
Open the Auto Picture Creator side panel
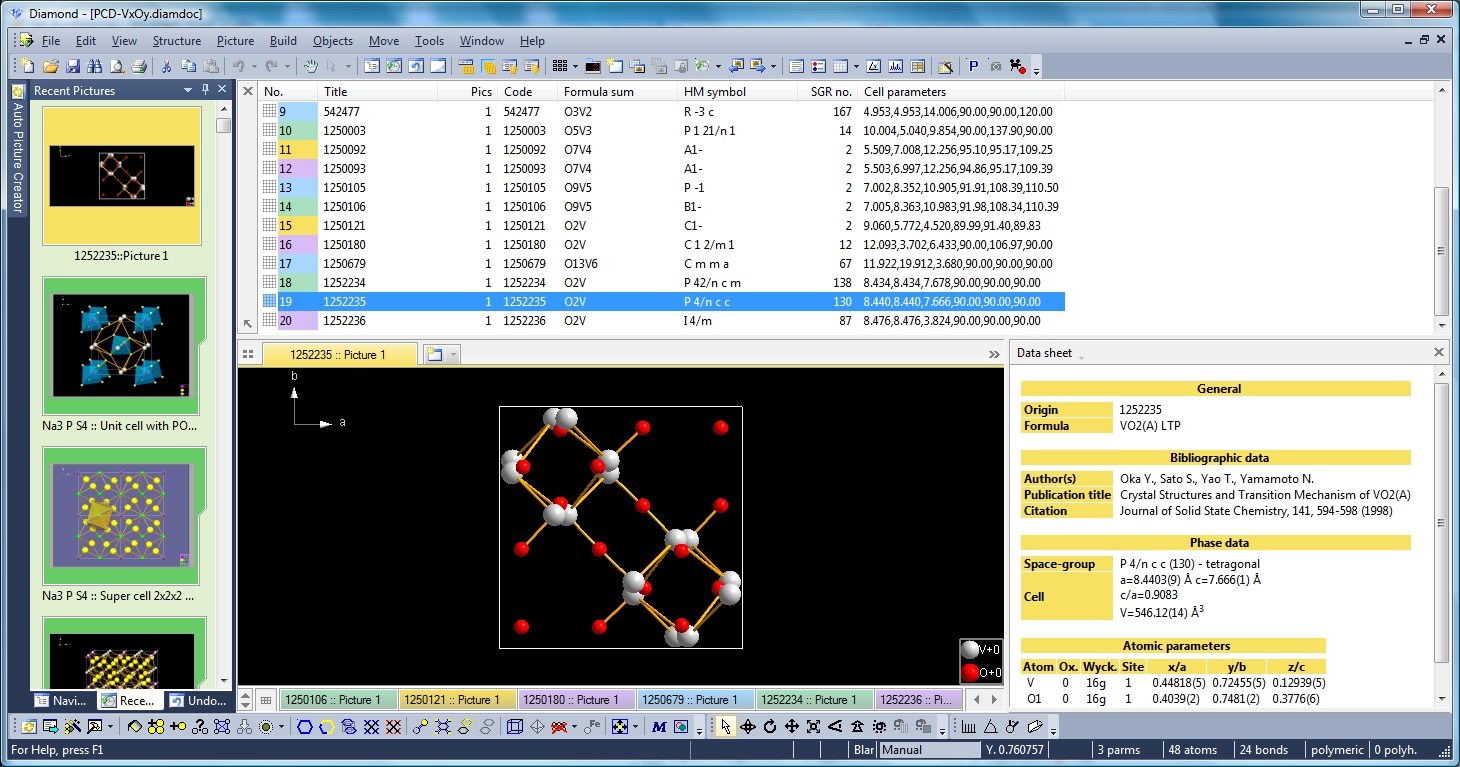pyautogui.click(x=17, y=150)
